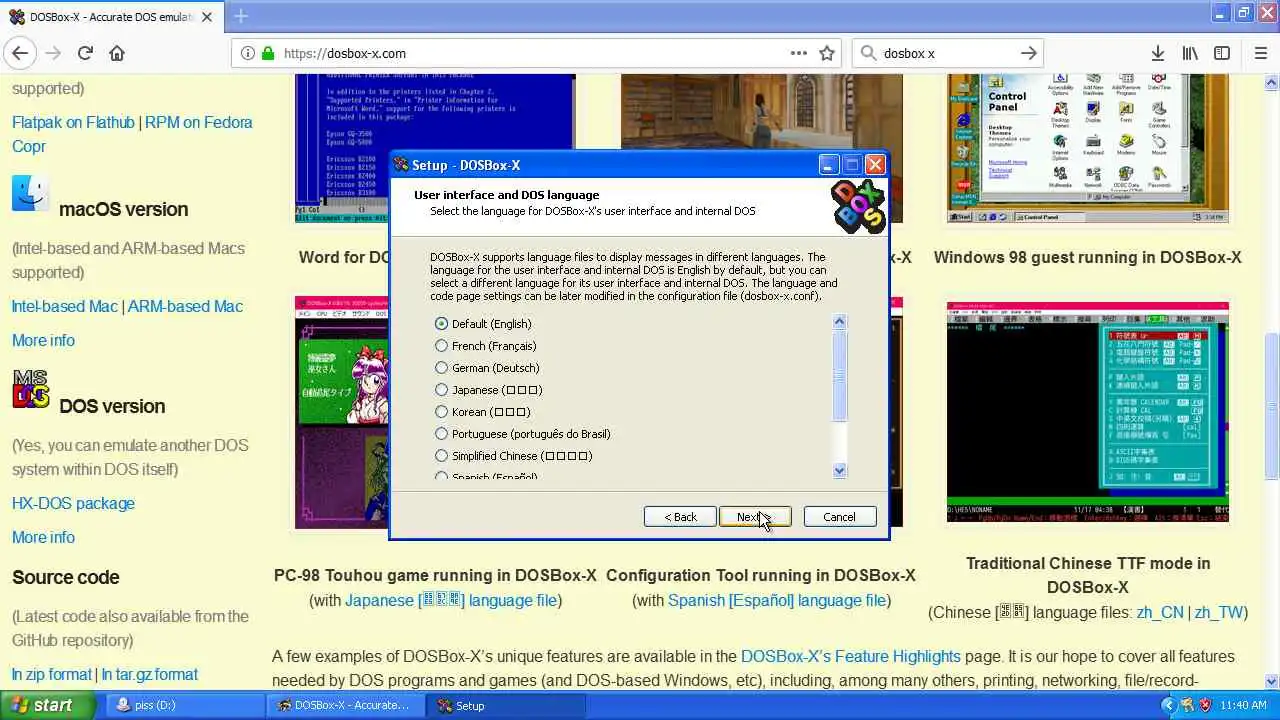Viewport: 1280px width, 720px height.
Task: Open Spanish [Español] language file link
Action: 777,600
